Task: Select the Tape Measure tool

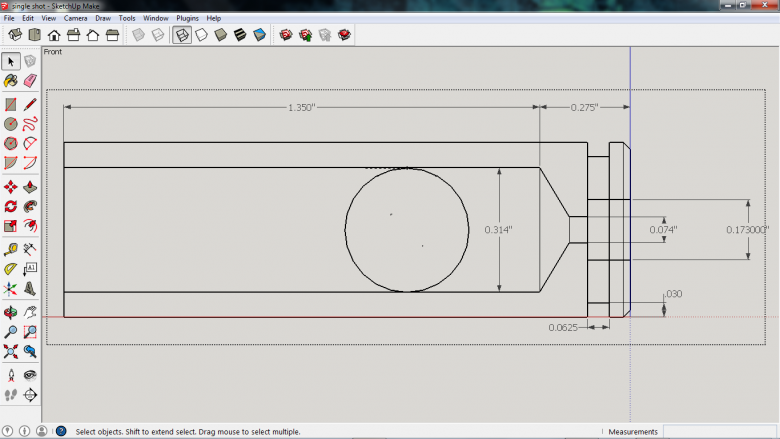Action: tap(11, 249)
